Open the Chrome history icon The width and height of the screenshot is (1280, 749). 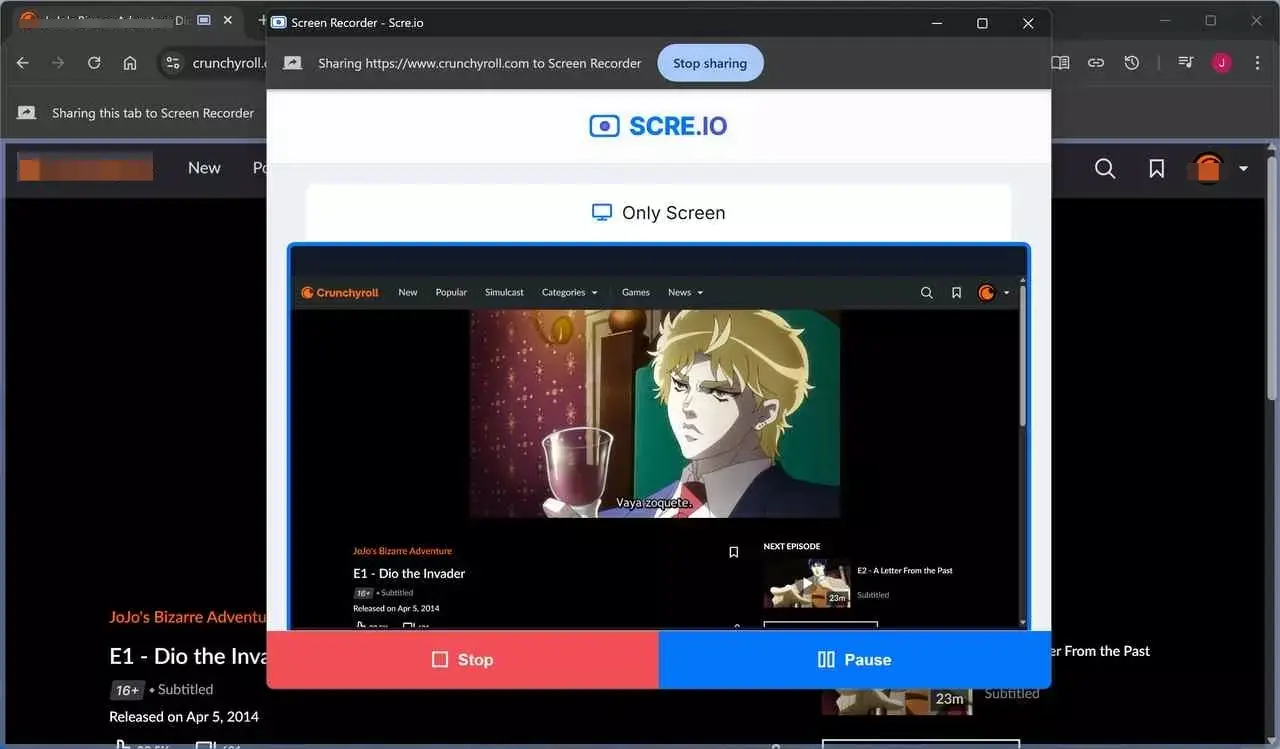(x=1132, y=63)
